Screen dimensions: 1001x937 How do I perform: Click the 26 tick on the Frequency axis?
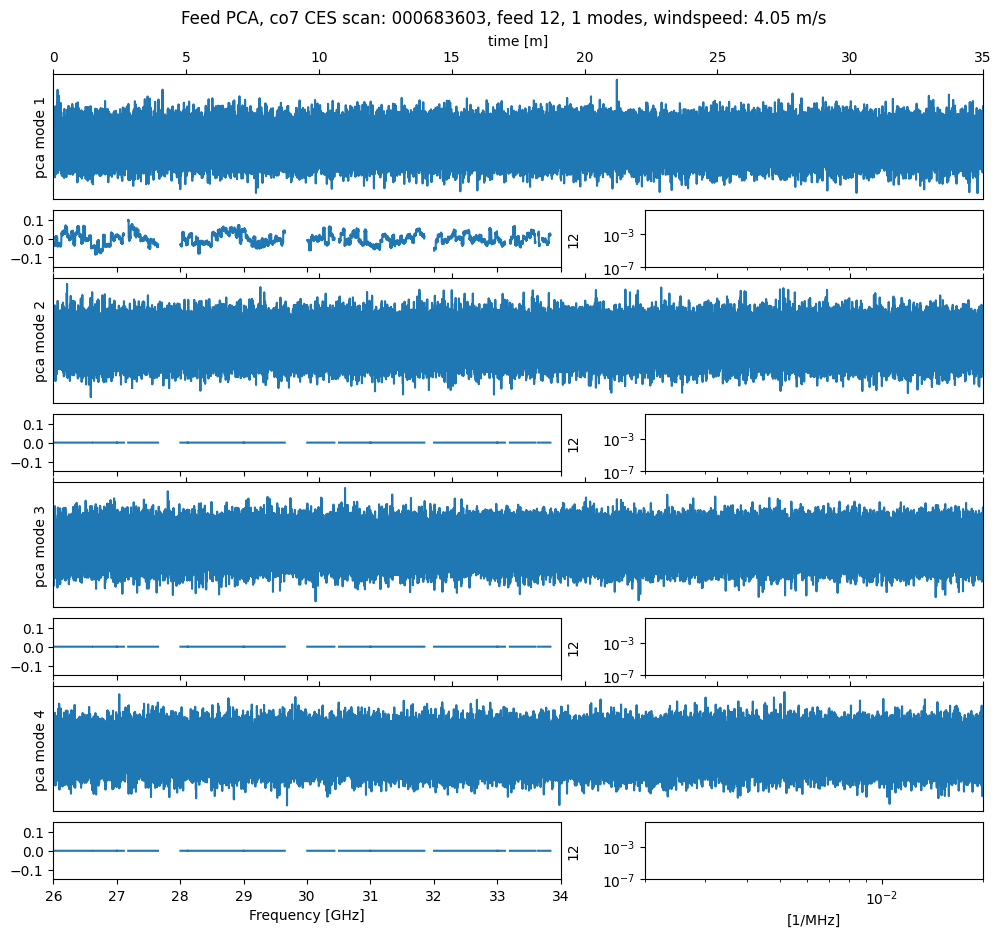pyautogui.click(x=54, y=896)
